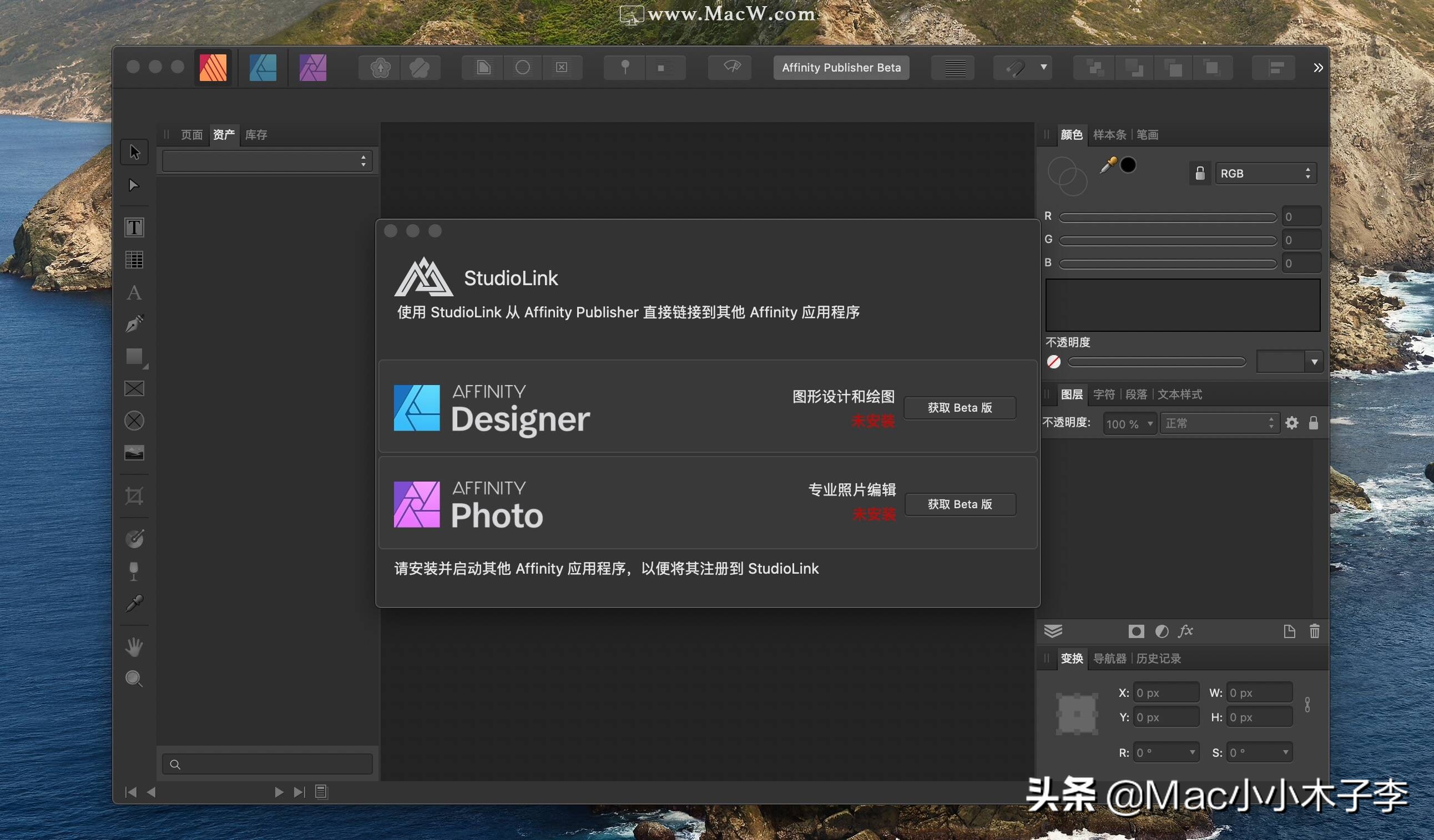
Task: Select the Pen tool
Action: pyautogui.click(x=134, y=323)
